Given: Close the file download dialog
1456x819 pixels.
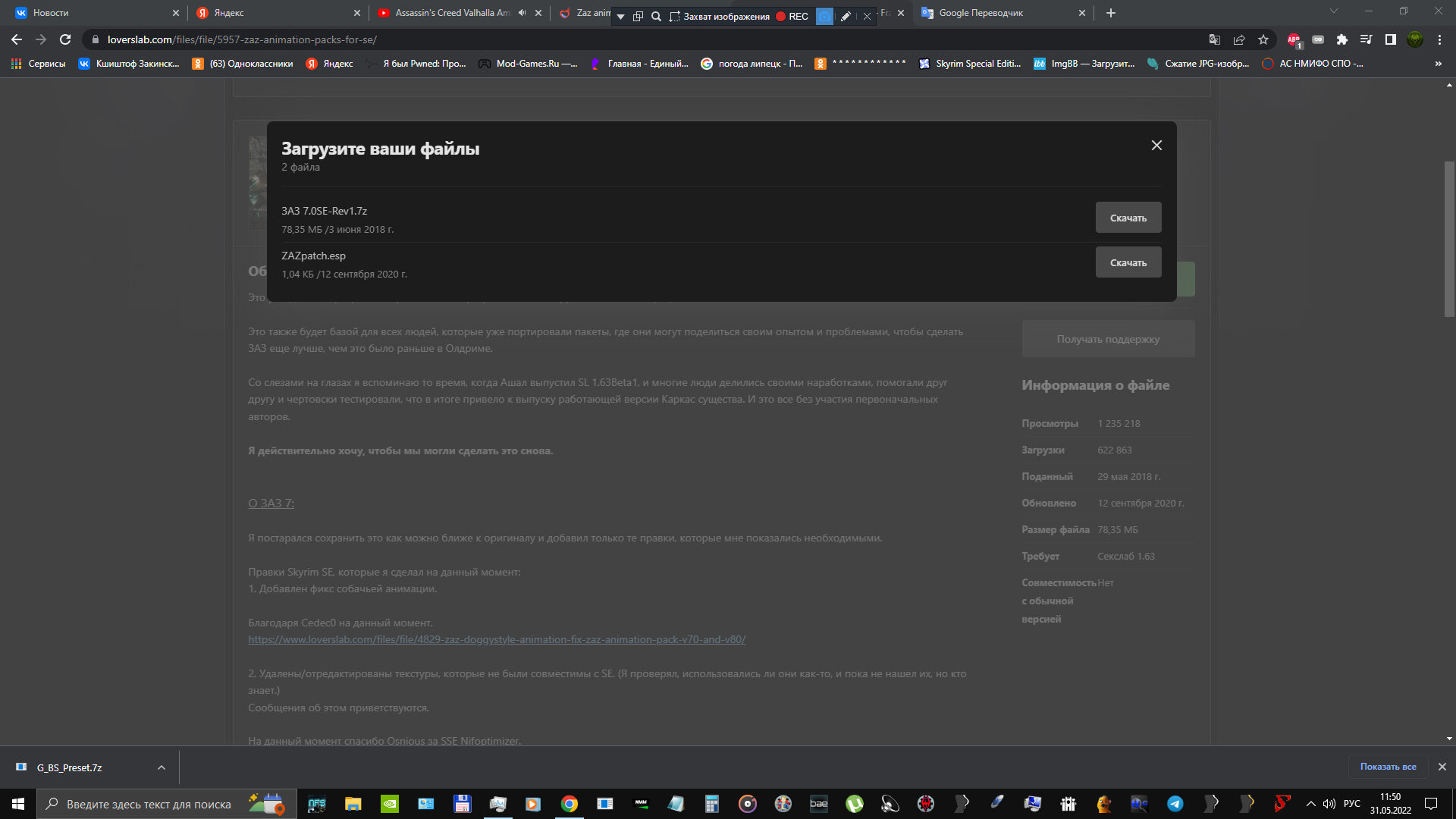Looking at the screenshot, I should coord(1156,145).
